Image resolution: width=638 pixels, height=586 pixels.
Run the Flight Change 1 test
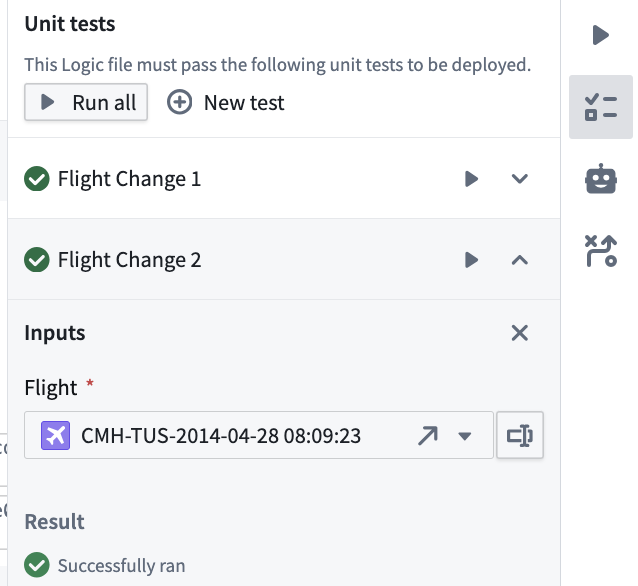pos(471,179)
